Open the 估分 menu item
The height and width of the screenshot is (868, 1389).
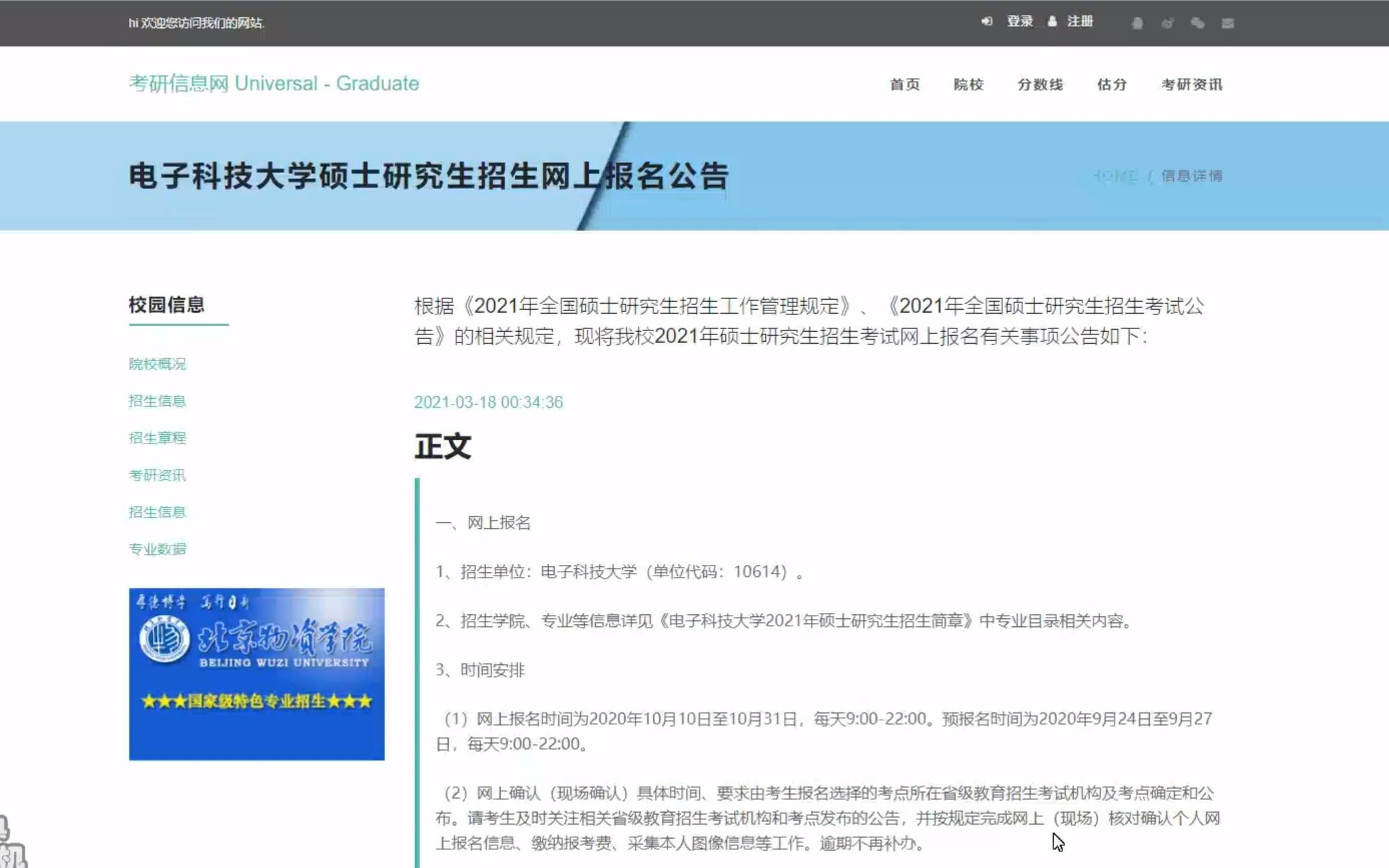point(1111,85)
